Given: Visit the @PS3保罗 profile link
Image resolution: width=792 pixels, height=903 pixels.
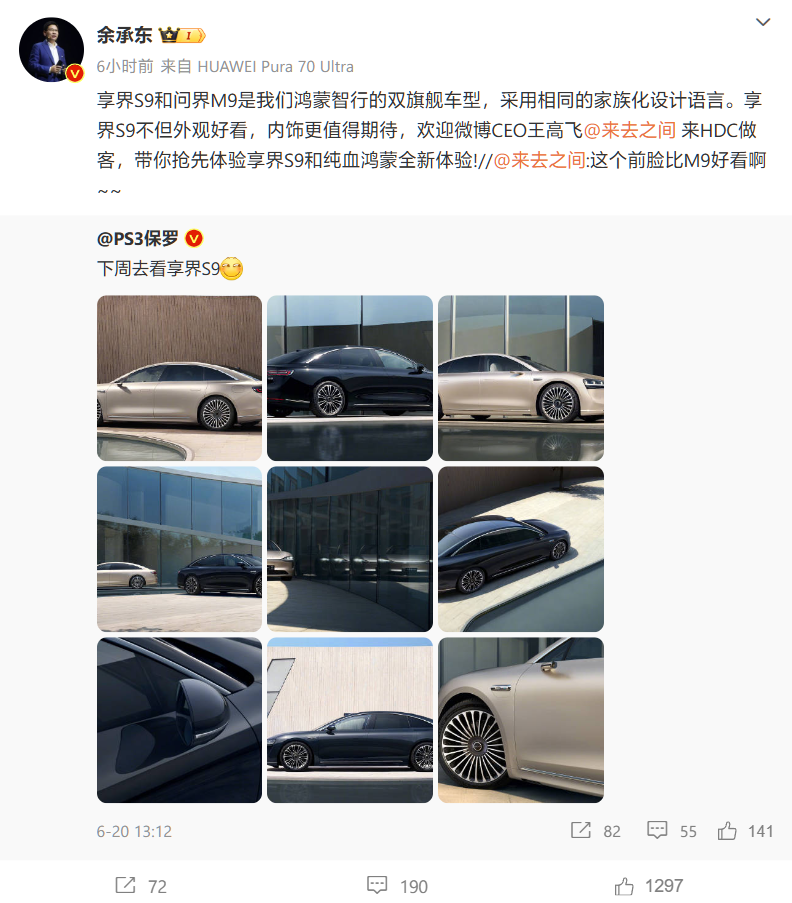Looking at the screenshot, I should click(x=138, y=238).
